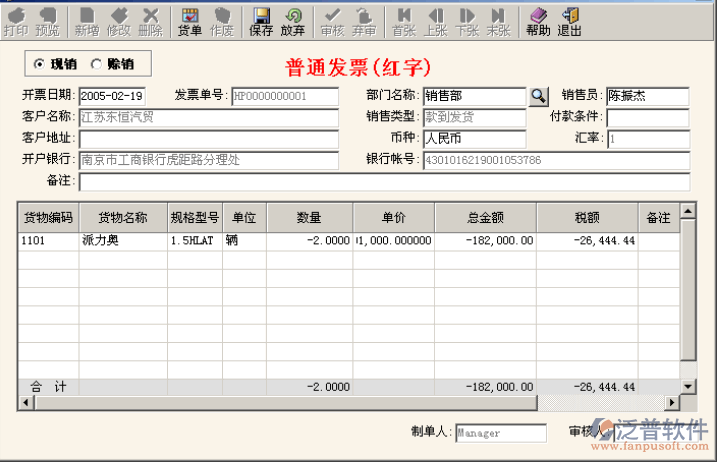Screen dimensions: 719x462
Task: Click the table's vertical scrollbar up arrow
Action: coord(687,212)
